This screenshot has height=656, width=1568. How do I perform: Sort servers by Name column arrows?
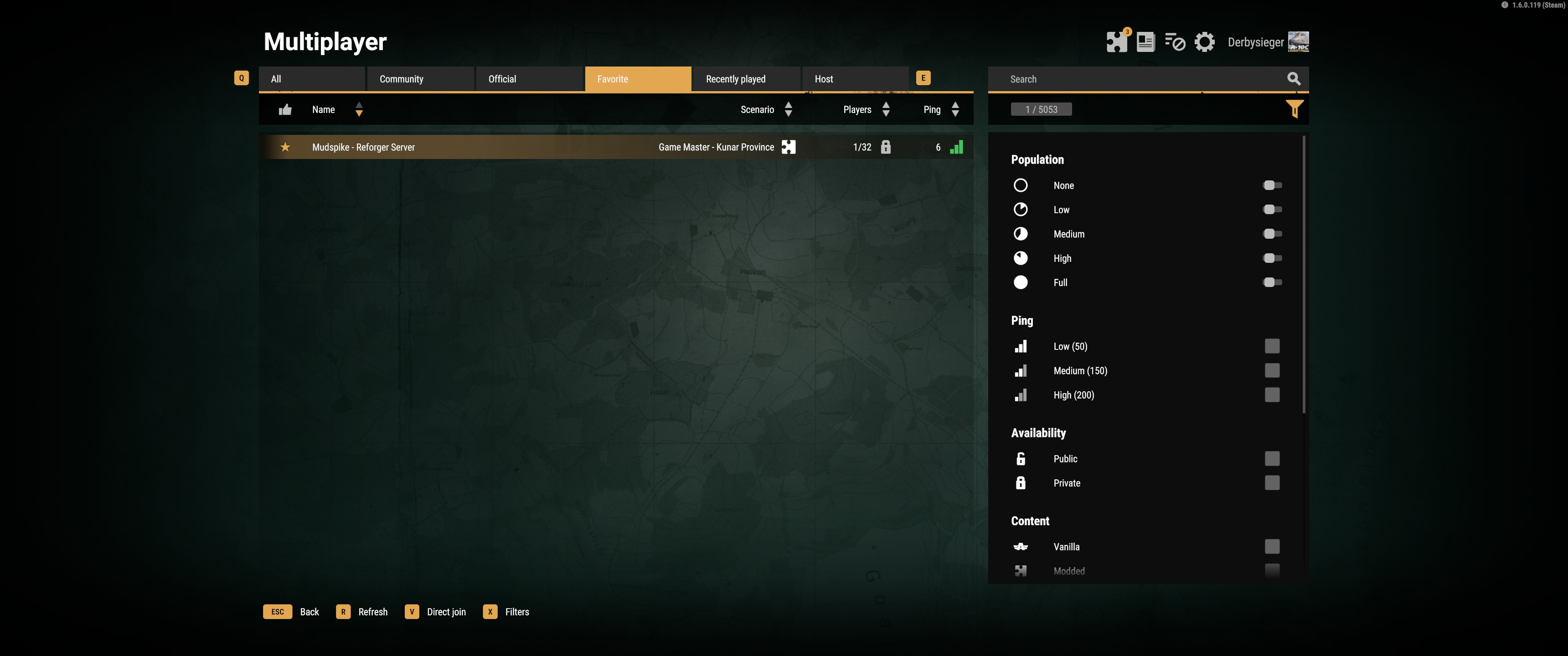point(359,109)
